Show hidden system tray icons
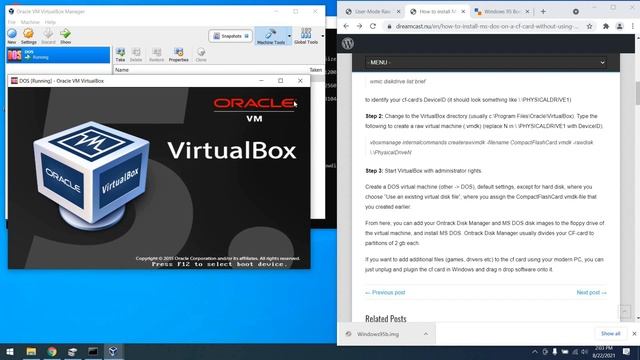 coord(535,351)
